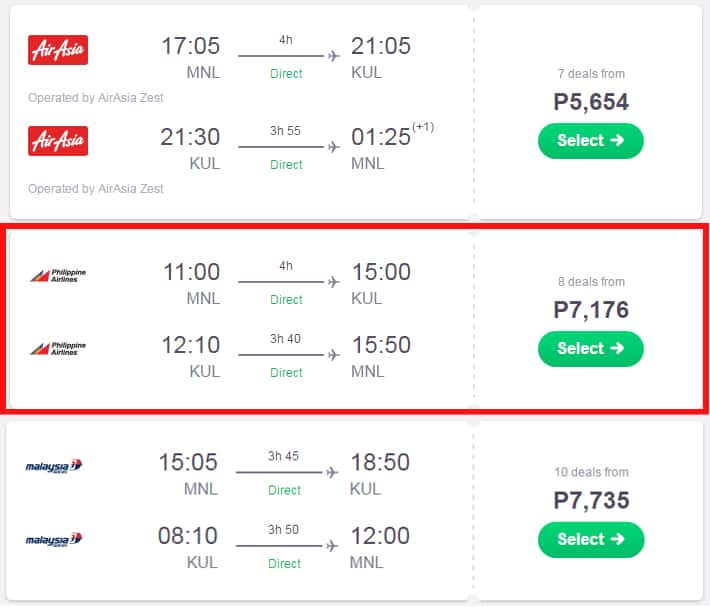Click the "7 deals from" text
The width and height of the screenshot is (710, 607).
[x=590, y=74]
